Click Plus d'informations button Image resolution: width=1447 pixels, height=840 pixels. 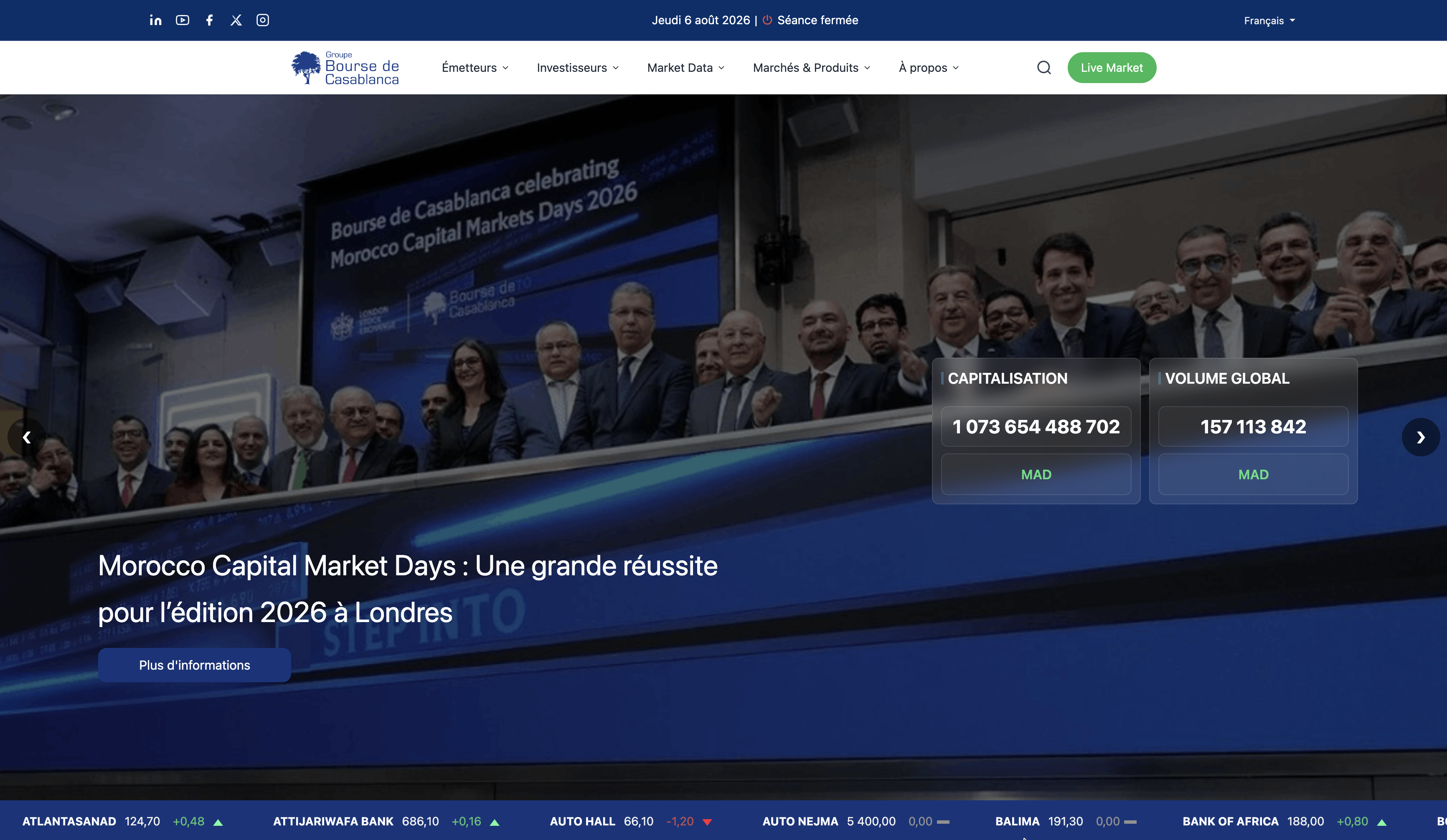pyautogui.click(x=195, y=665)
